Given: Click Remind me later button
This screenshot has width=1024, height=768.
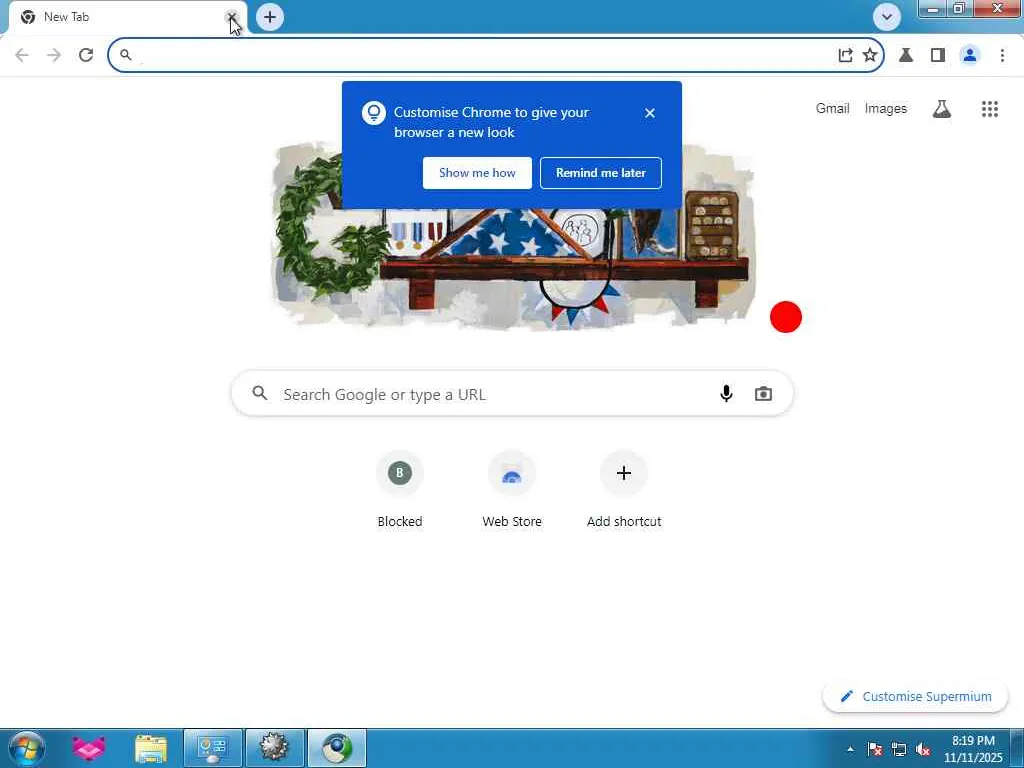Looking at the screenshot, I should (601, 173).
